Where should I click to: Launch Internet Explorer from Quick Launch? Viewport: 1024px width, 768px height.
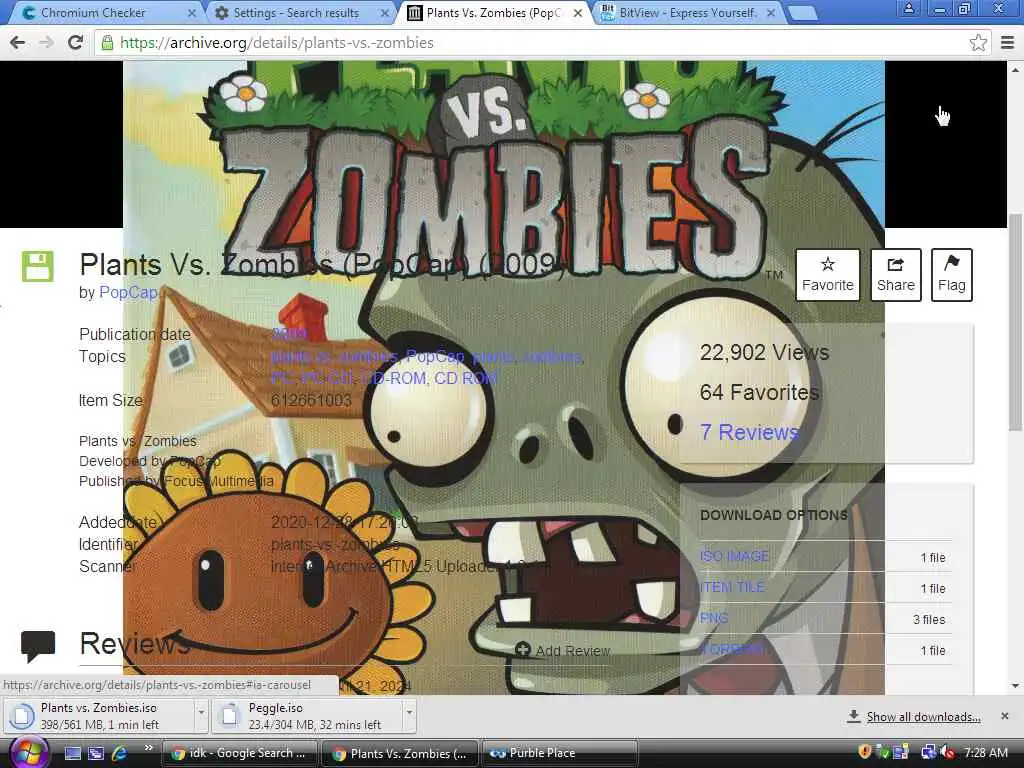point(120,753)
